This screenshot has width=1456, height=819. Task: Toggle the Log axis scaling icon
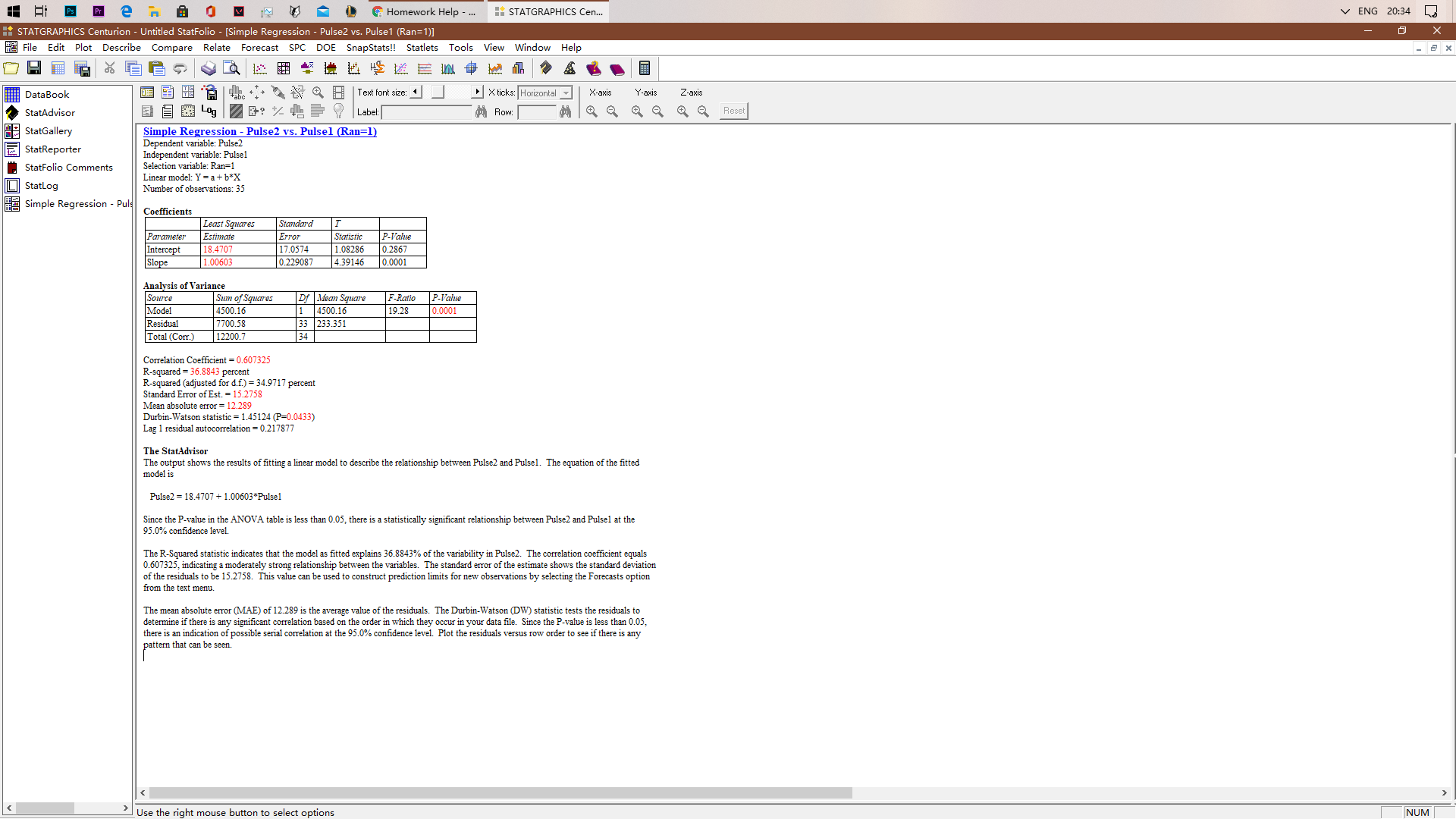[x=209, y=111]
